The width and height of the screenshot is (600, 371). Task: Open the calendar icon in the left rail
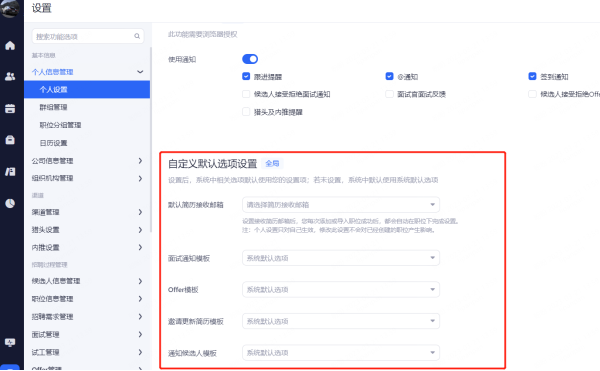(x=10, y=109)
